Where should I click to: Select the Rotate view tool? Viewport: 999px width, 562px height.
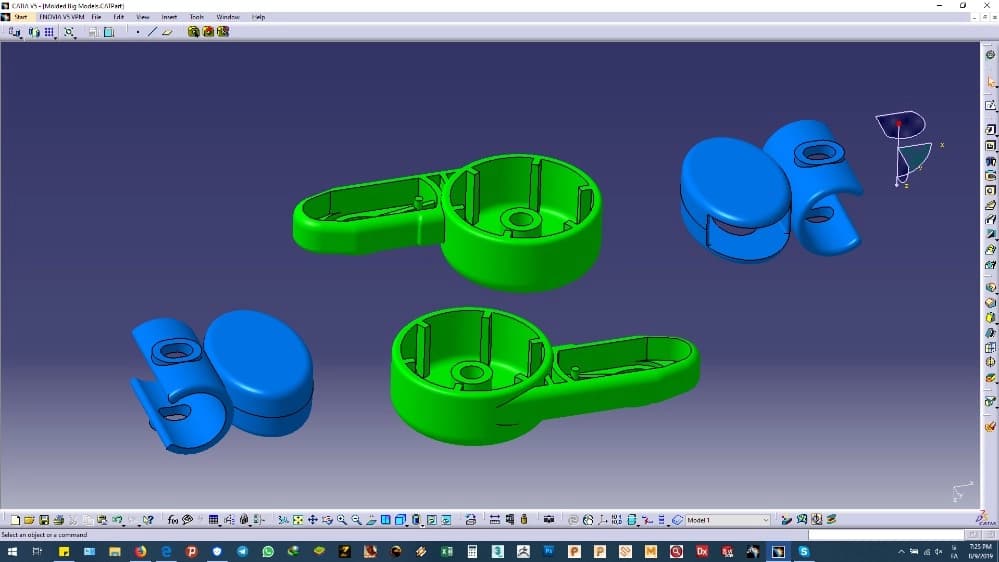click(327, 520)
